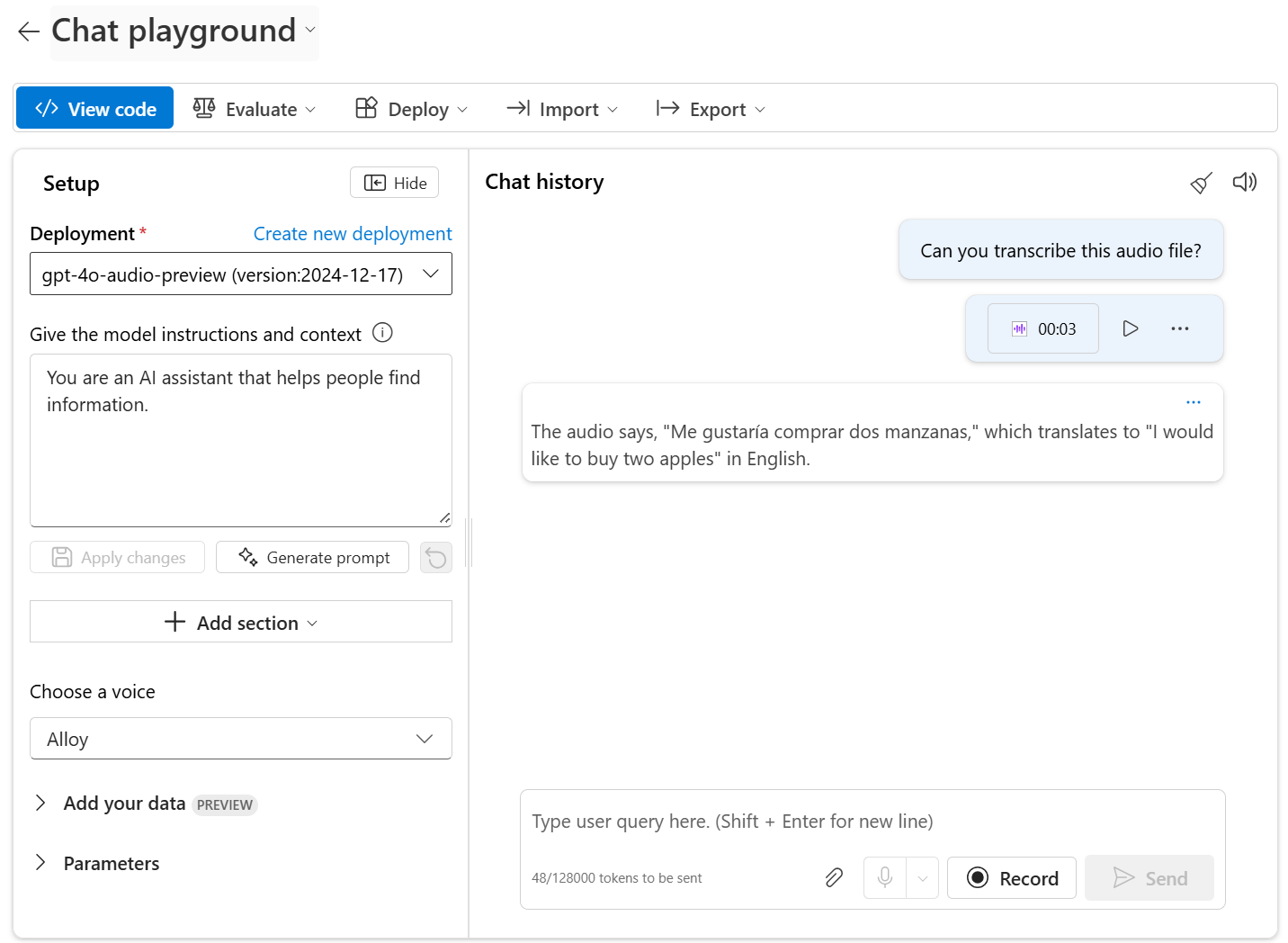1288x943 pixels.
Task: Clear chat history with the broom icon
Action: [x=1201, y=184]
